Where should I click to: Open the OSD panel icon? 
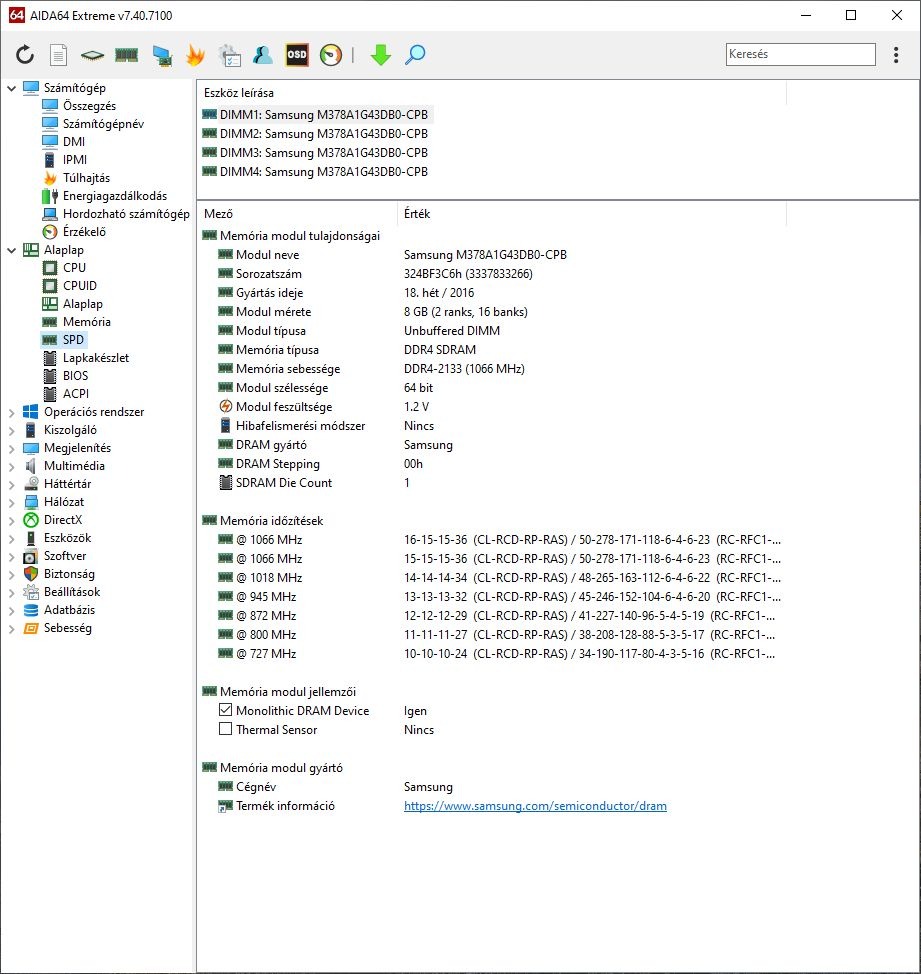pos(297,55)
